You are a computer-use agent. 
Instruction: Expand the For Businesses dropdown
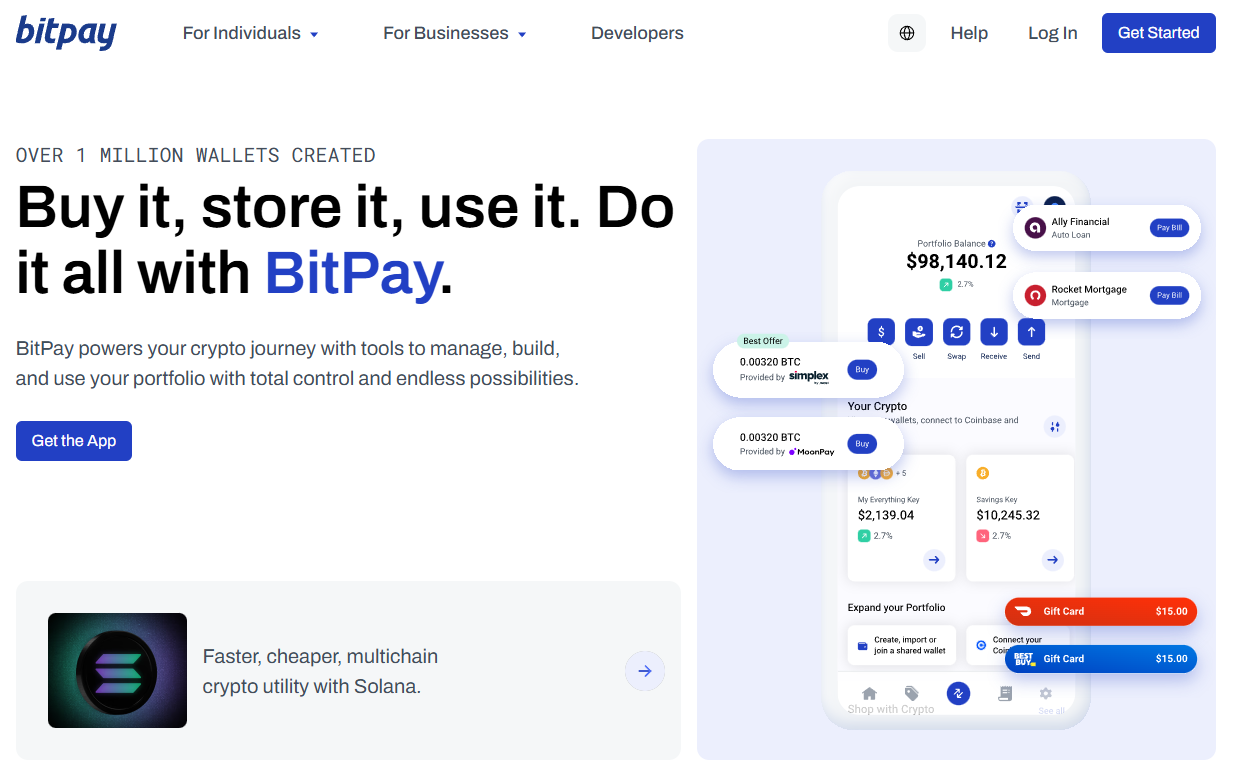455,33
